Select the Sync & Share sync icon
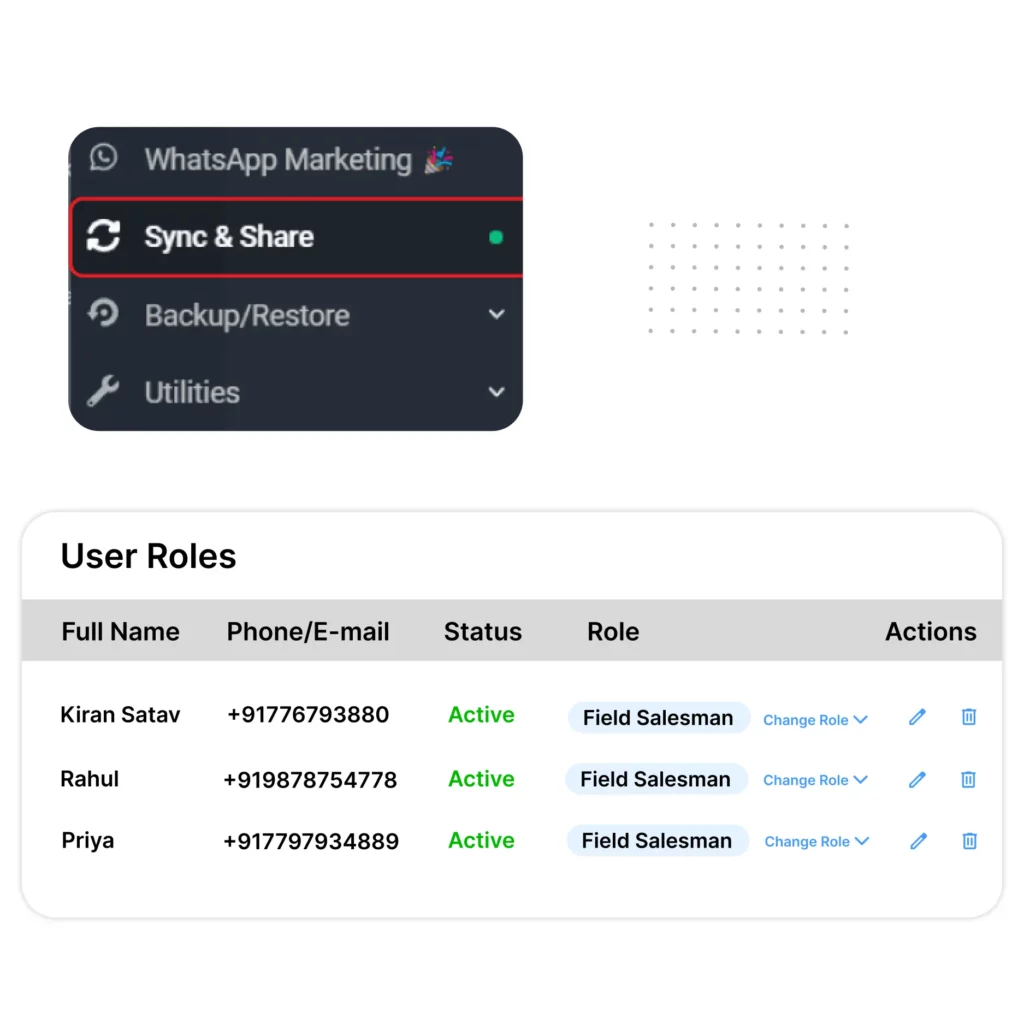Screen dimensions: 1024x1024 click(103, 237)
